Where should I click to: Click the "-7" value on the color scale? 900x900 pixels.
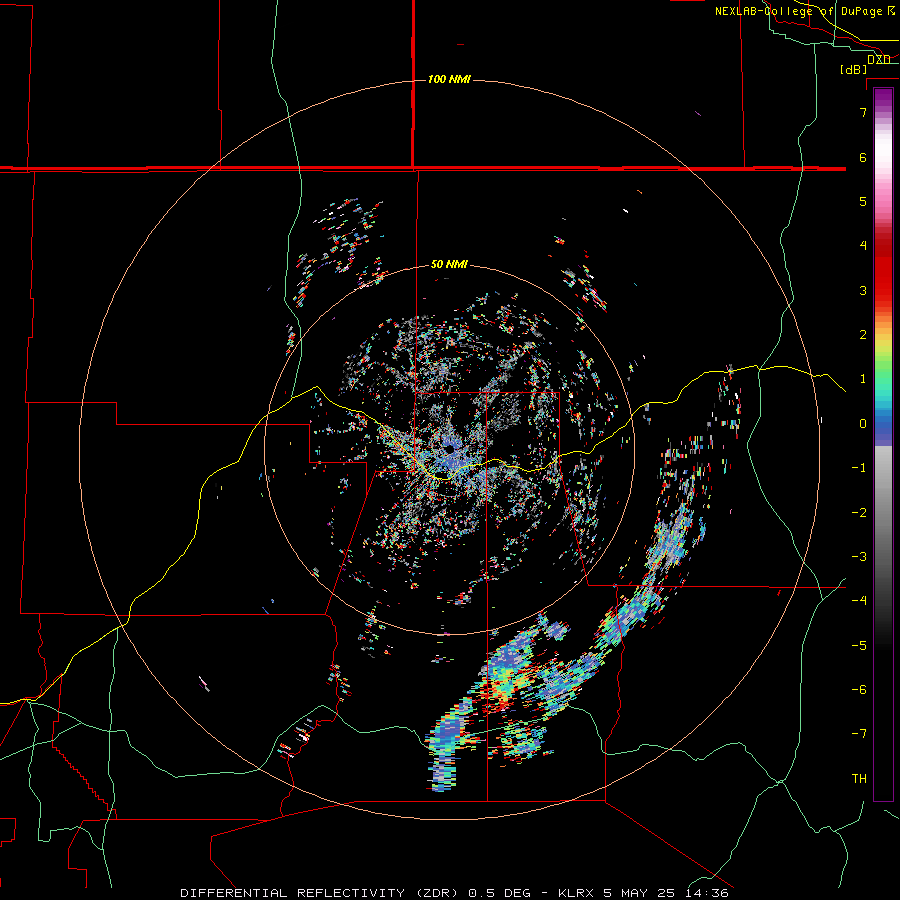[859, 734]
